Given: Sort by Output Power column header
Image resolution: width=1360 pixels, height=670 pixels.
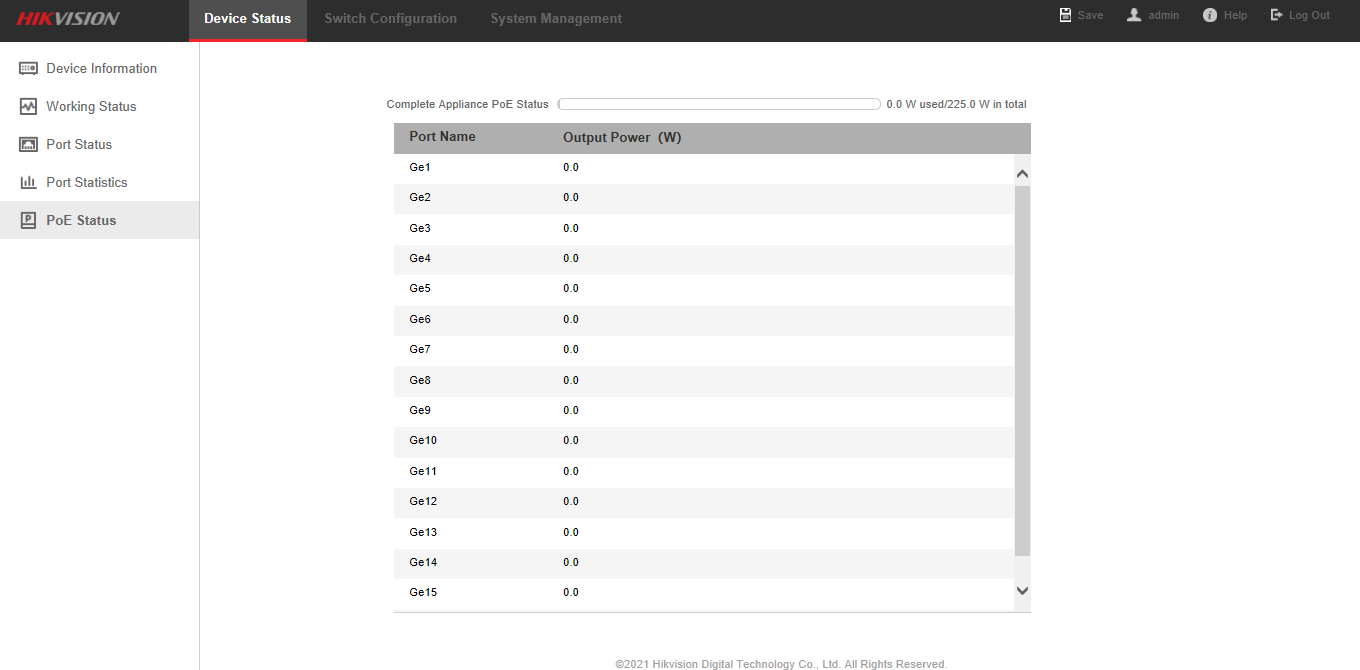Looking at the screenshot, I should (x=622, y=138).
